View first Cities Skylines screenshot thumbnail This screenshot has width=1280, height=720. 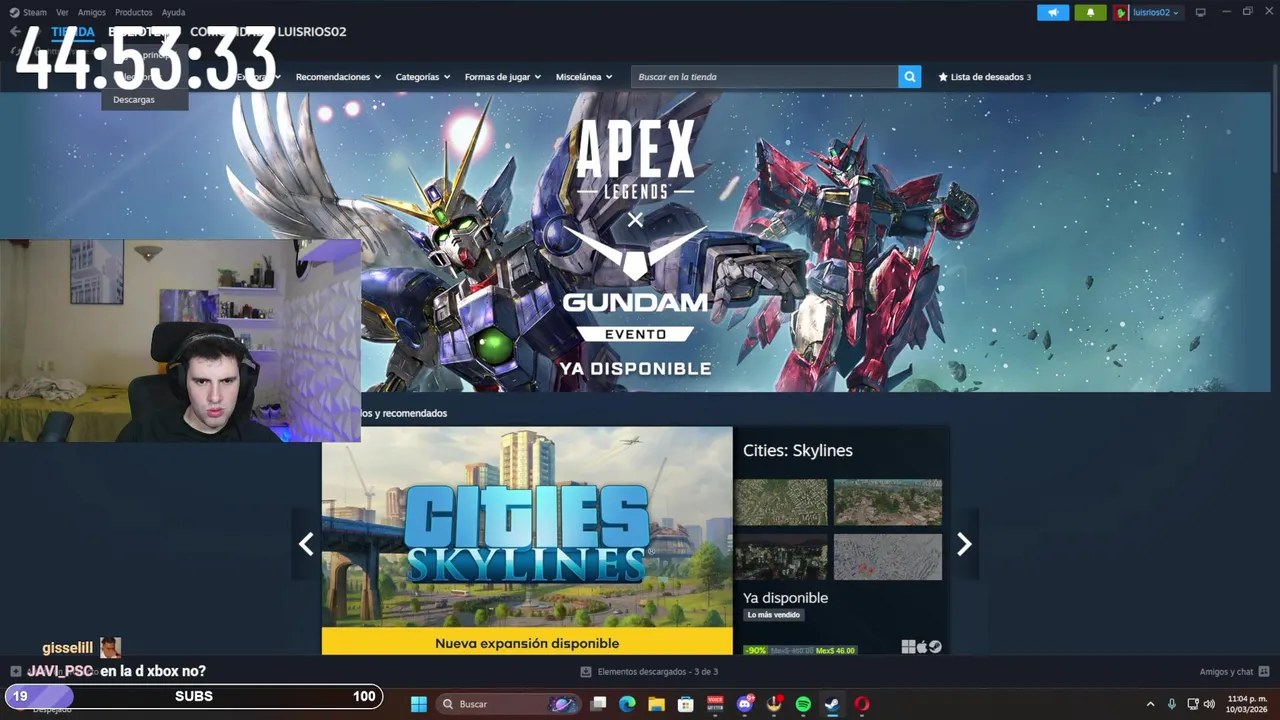click(781, 502)
